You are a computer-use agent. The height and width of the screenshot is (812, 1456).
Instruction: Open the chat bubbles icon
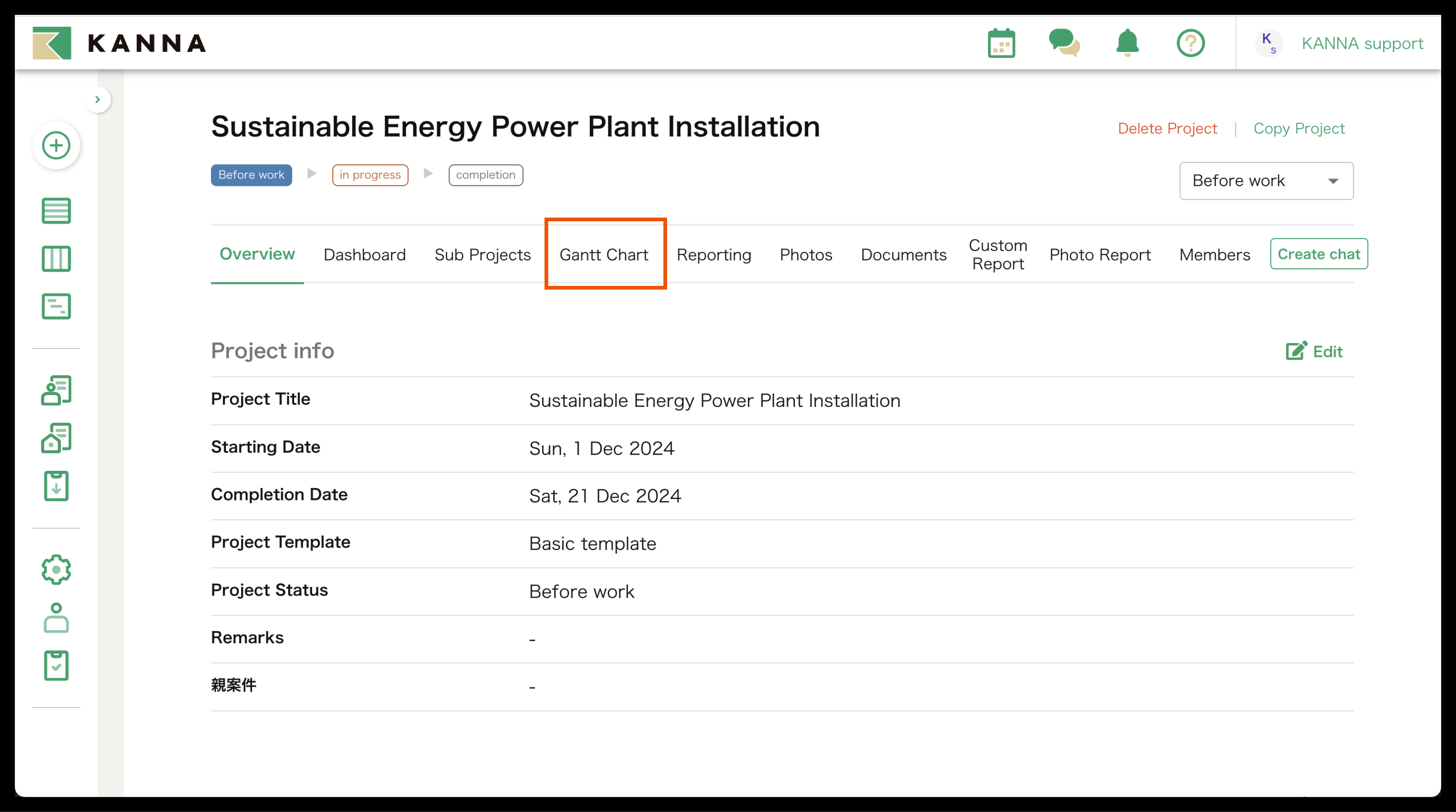[1064, 43]
